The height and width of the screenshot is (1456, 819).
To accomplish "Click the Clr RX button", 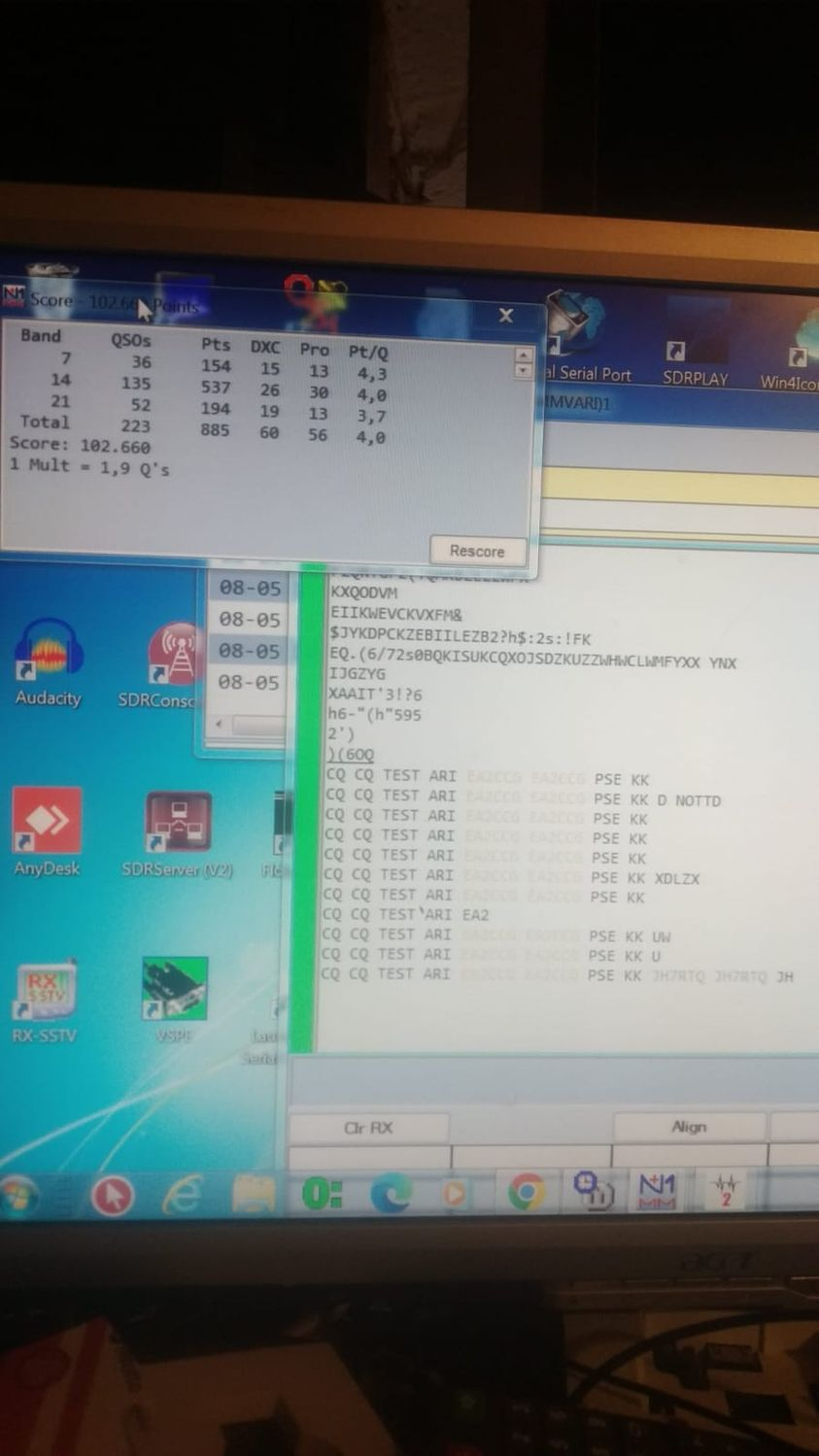I will tap(368, 1129).
